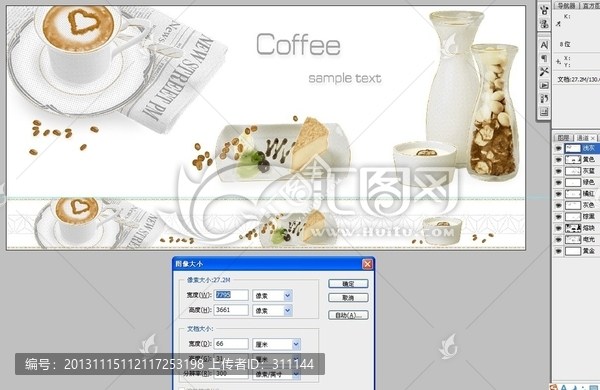Click the eyedropper icon in the Info panel
600x390 pixels.
558,24
